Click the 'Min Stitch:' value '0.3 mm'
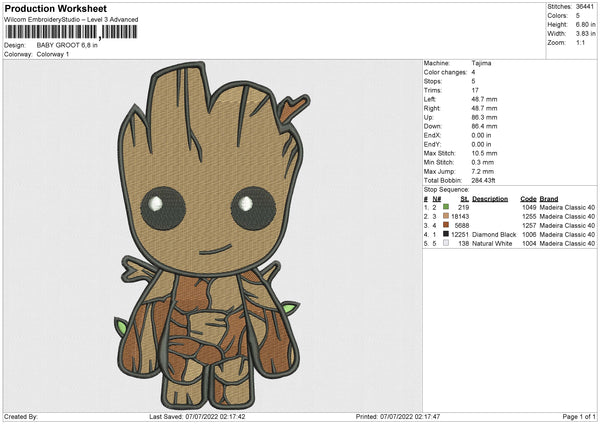Viewport: 600px width, 424px height. (483, 162)
